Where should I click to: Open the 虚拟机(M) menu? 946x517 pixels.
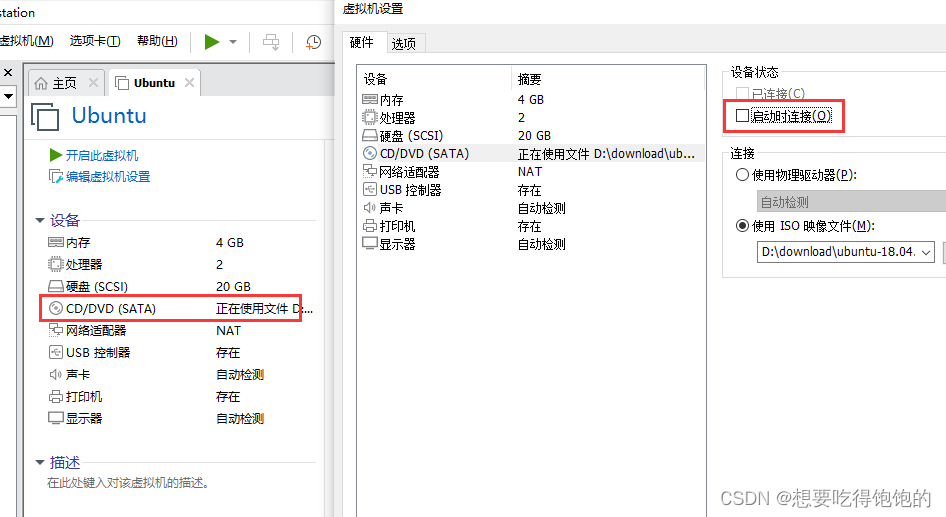coord(26,40)
